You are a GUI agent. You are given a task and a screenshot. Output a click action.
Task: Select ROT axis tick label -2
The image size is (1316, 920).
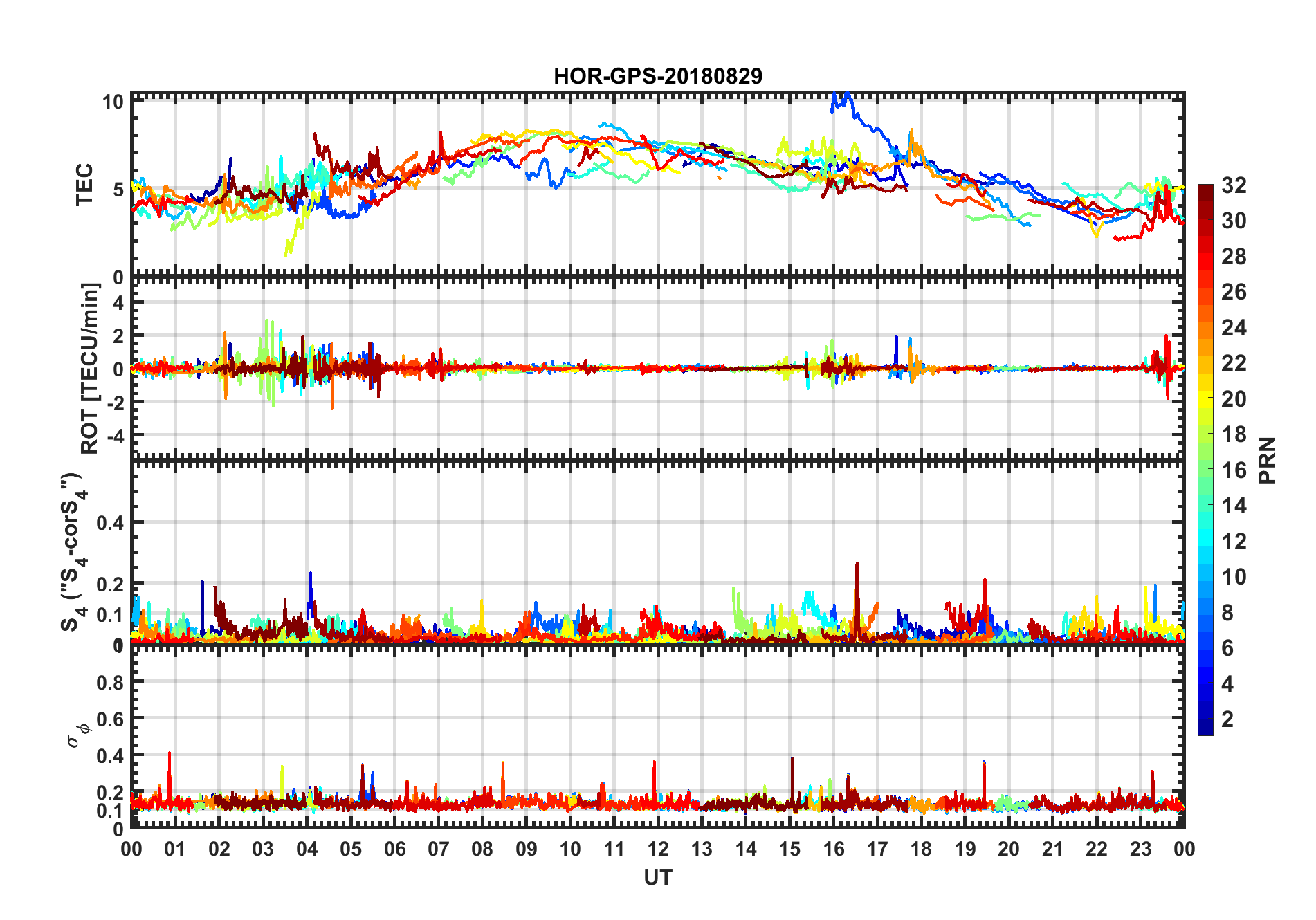tap(115, 403)
